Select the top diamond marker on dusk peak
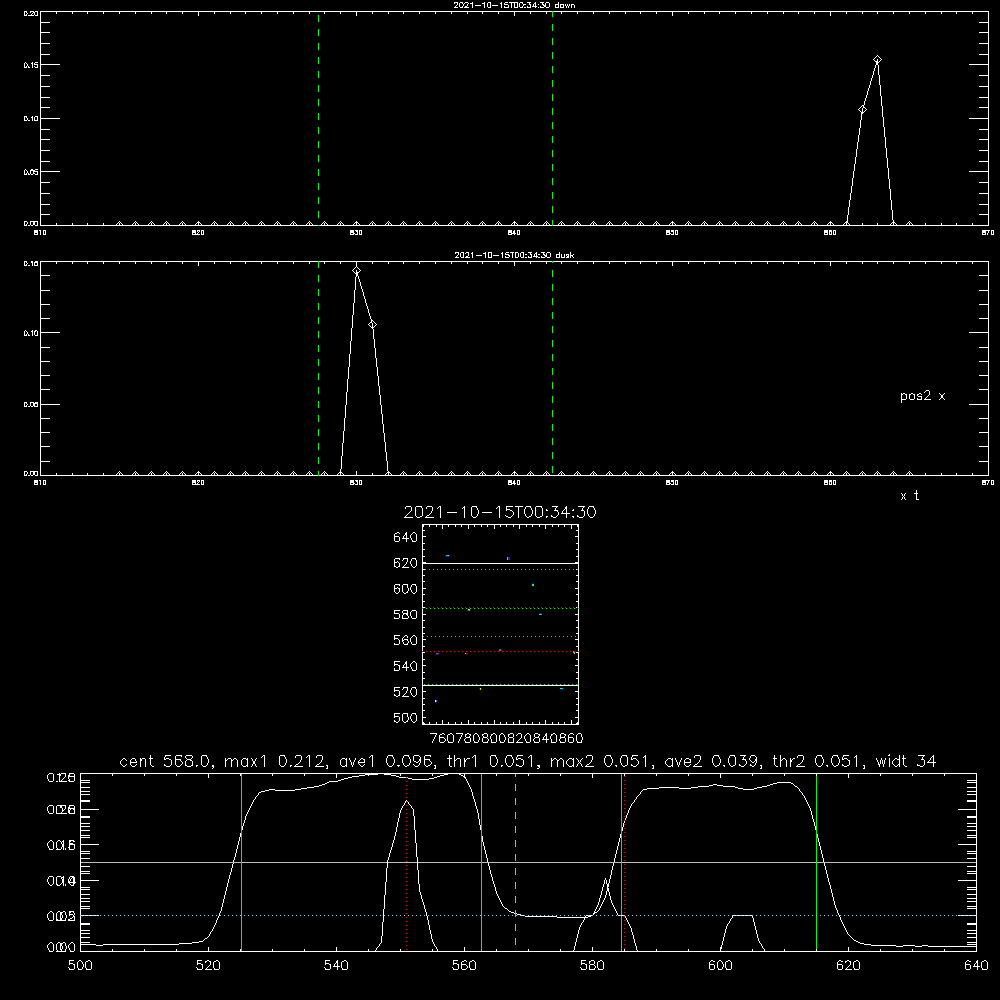 point(357,271)
